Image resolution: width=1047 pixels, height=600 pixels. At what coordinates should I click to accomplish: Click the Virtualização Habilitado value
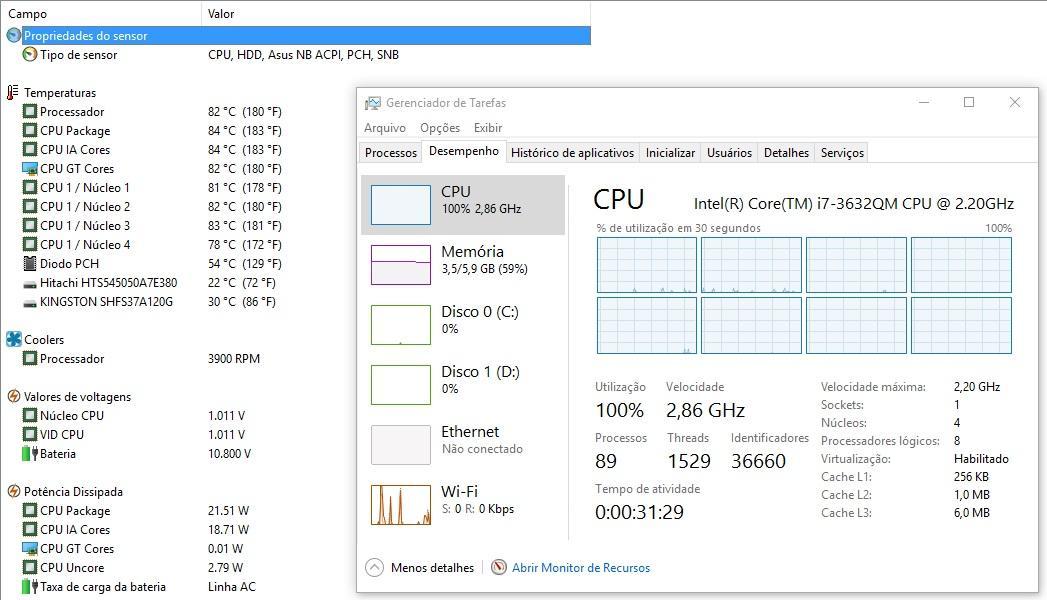click(x=981, y=459)
